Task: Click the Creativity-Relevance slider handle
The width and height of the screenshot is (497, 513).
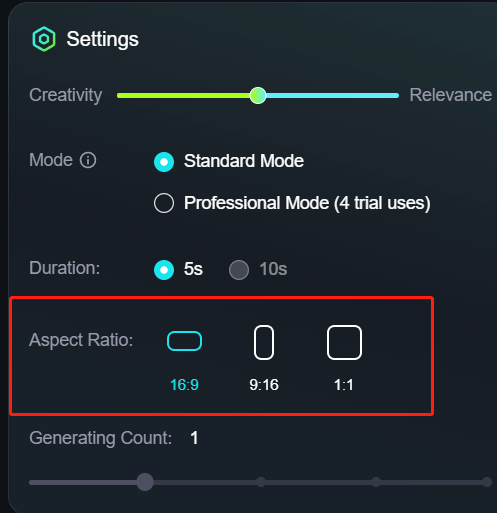Action: pyautogui.click(x=258, y=96)
